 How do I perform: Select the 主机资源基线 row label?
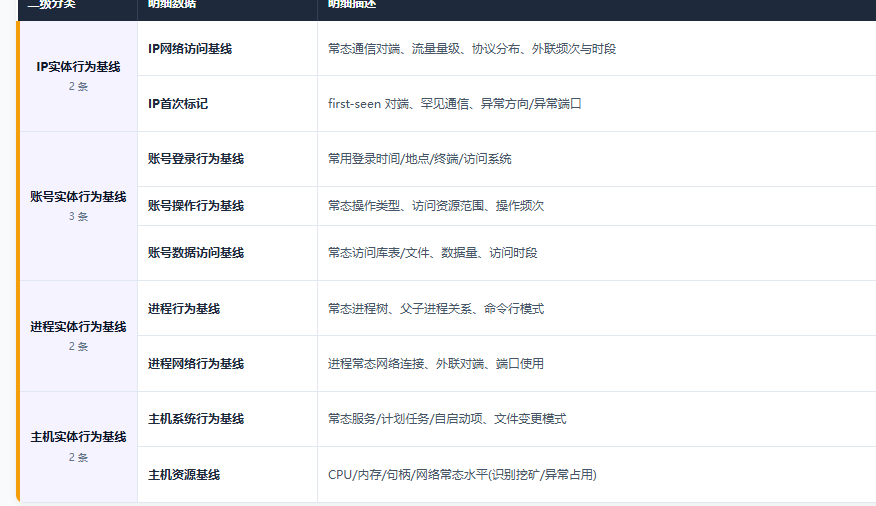coord(184,475)
